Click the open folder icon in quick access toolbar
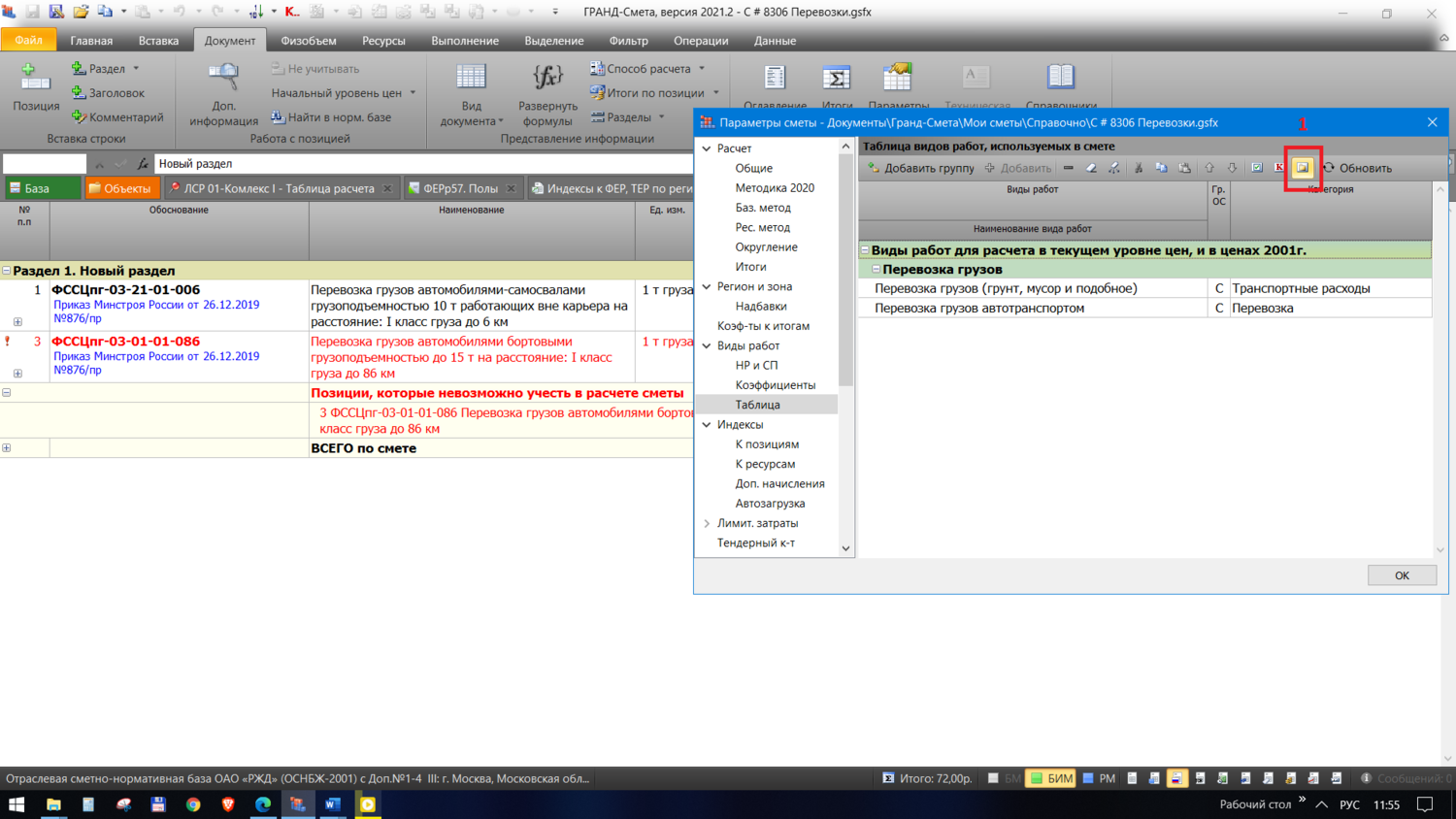The width and height of the screenshot is (1456, 819). (81, 12)
